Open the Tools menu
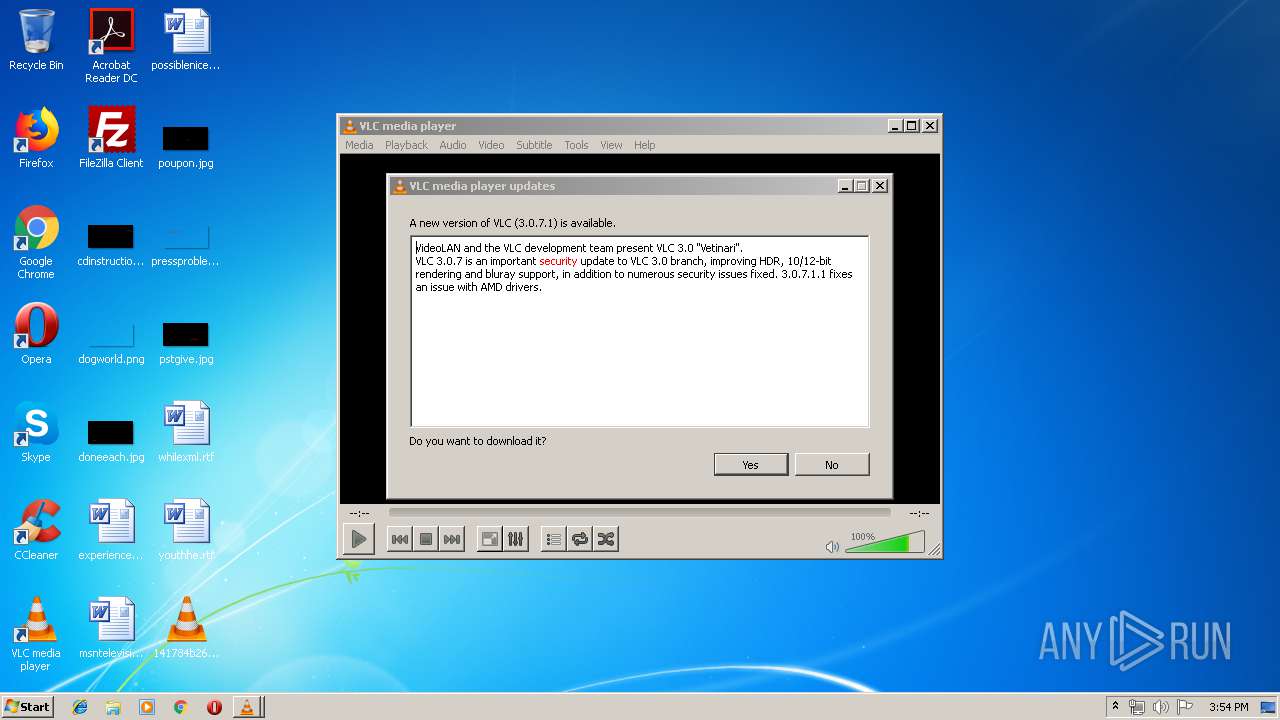 pyautogui.click(x=576, y=145)
